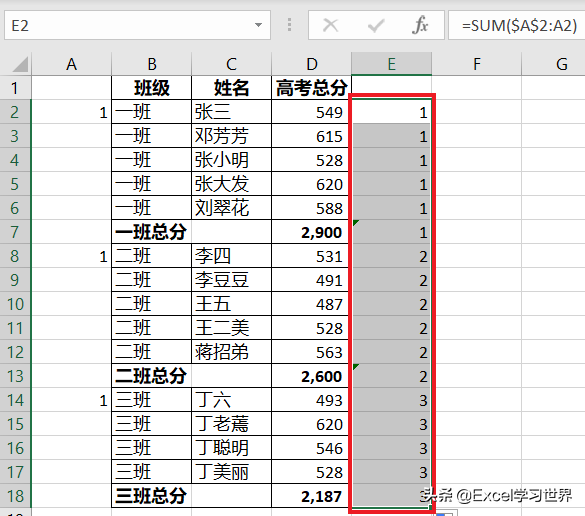Click cell containing 丁六

(x=231, y=400)
